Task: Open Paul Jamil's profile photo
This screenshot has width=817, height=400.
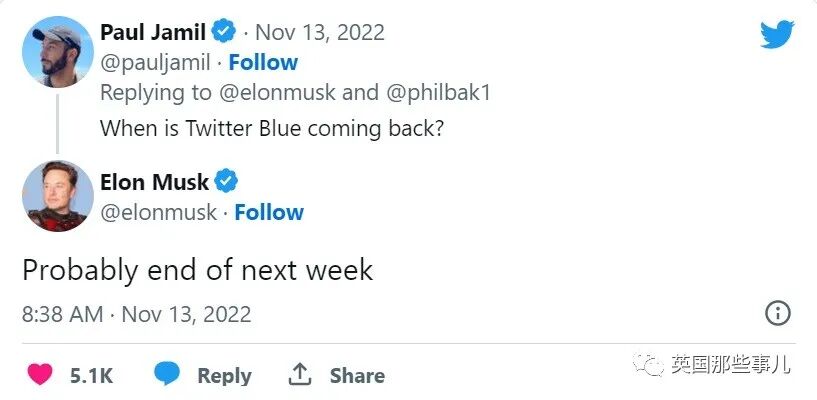Action: [x=58, y=51]
